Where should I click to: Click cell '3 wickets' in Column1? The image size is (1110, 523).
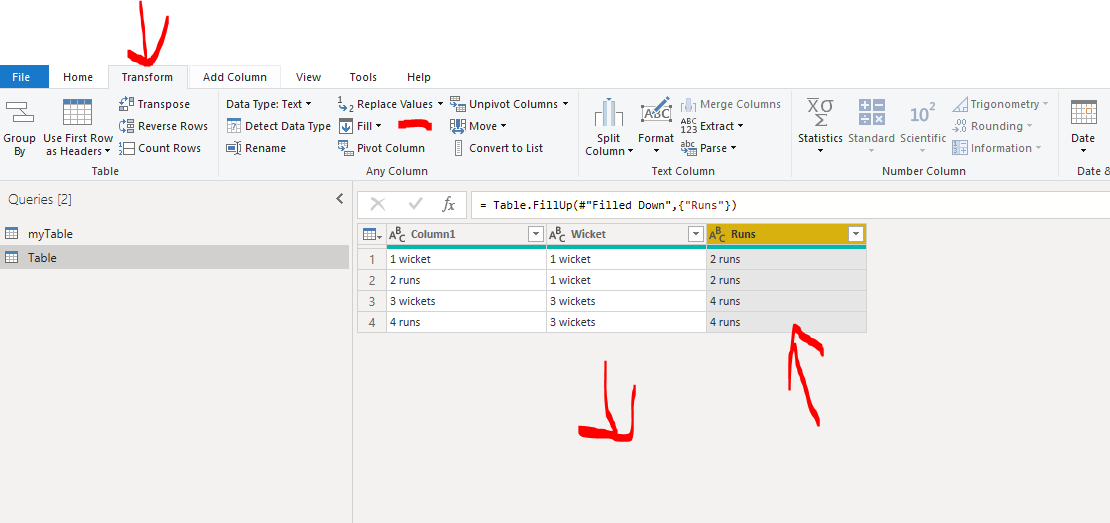(x=466, y=301)
